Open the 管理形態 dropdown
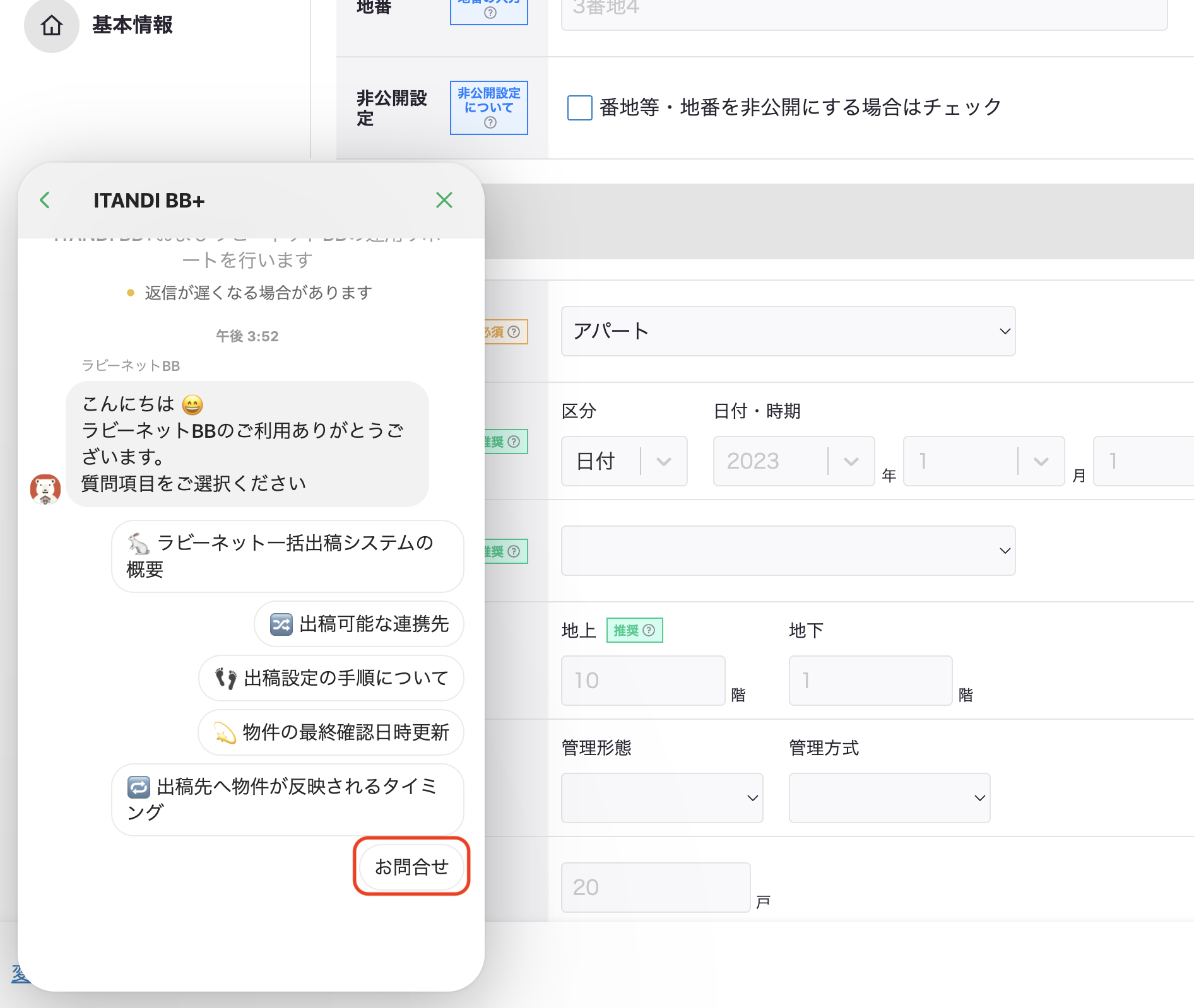This screenshot has width=1194, height=1008. pos(662,798)
